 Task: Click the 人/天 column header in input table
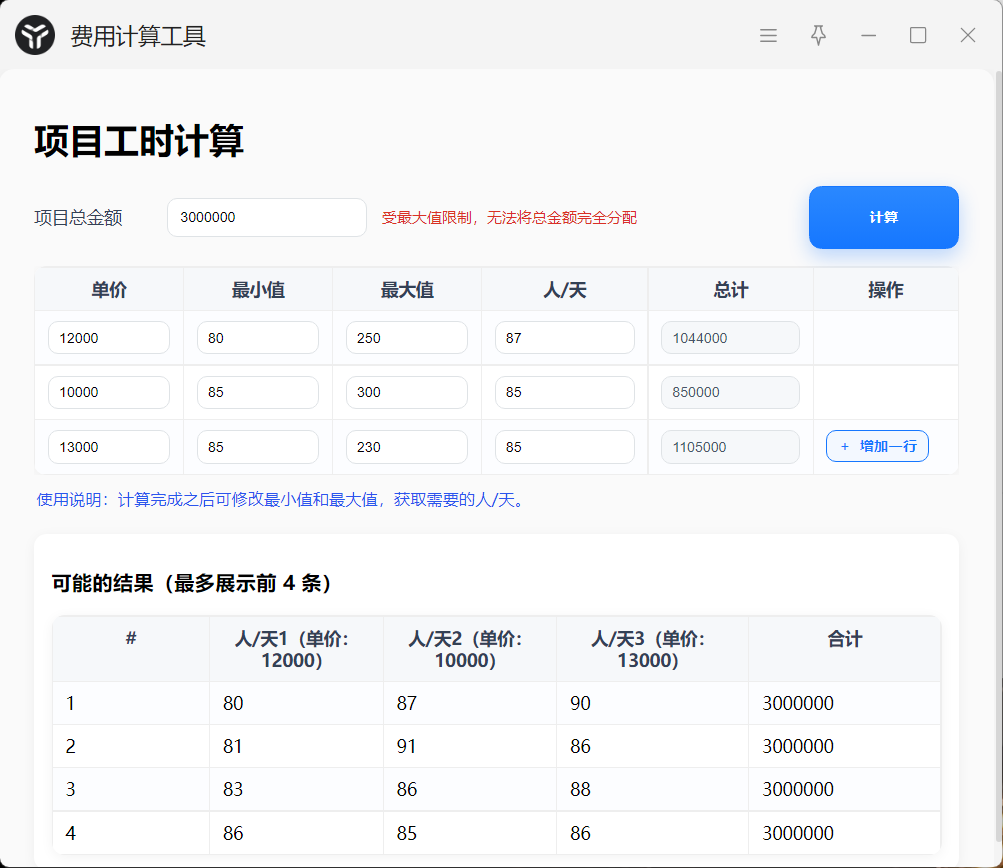[x=565, y=290]
